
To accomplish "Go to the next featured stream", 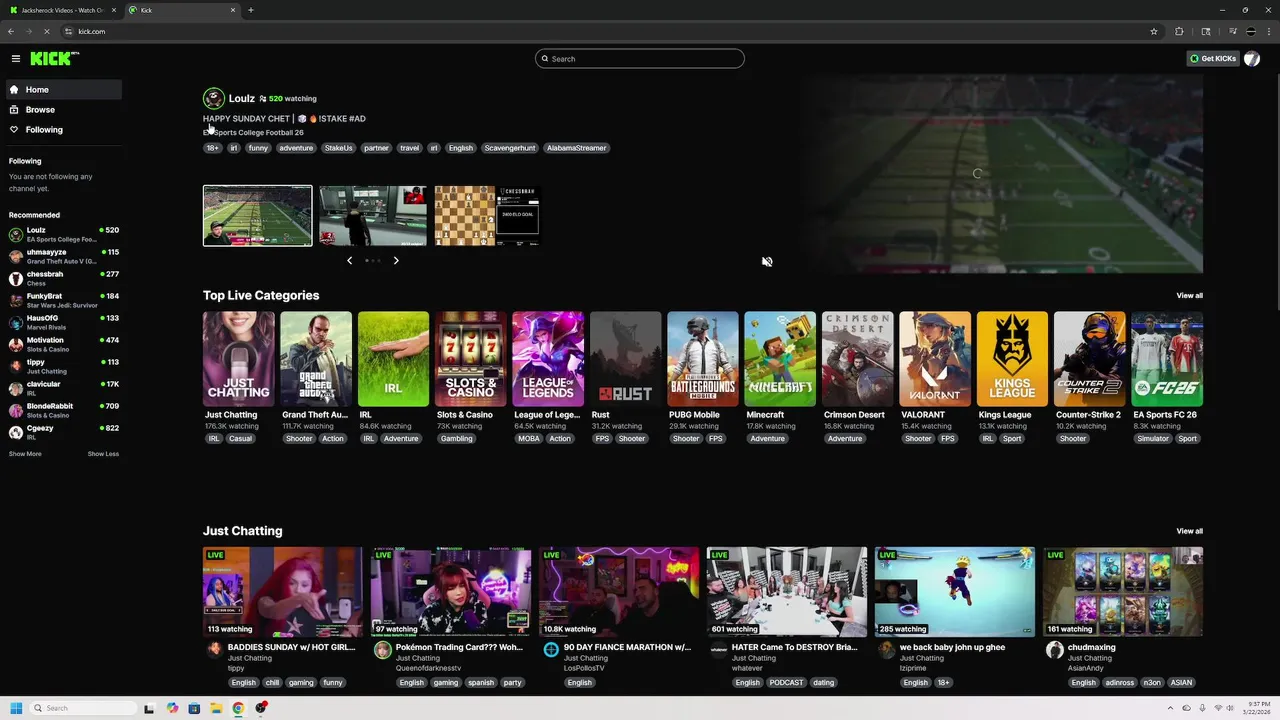I will [x=396, y=260].
